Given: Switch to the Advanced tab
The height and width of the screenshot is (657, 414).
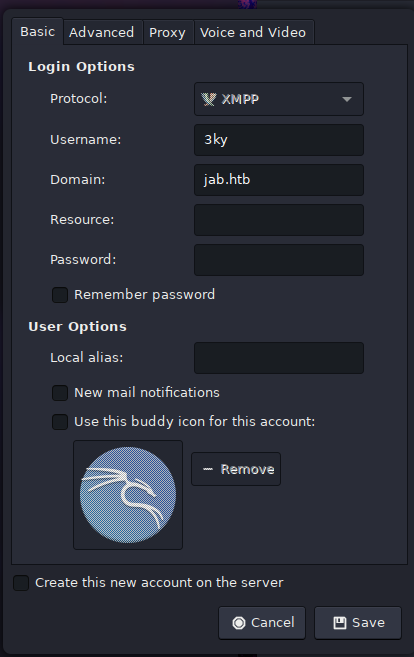Looking at the screenshot, I should click(x=102, y=32).
